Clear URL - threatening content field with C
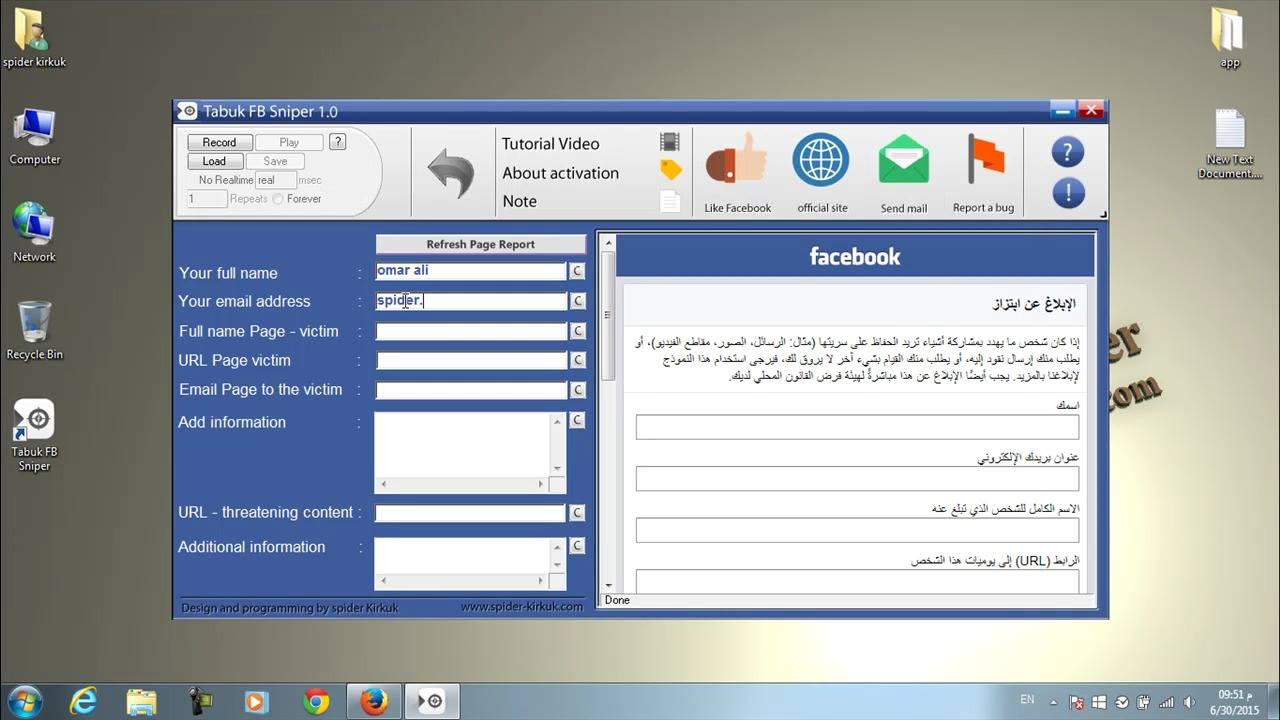Image resolution: width=1280 pixels, height=720 pixels. tap(577, 513)
